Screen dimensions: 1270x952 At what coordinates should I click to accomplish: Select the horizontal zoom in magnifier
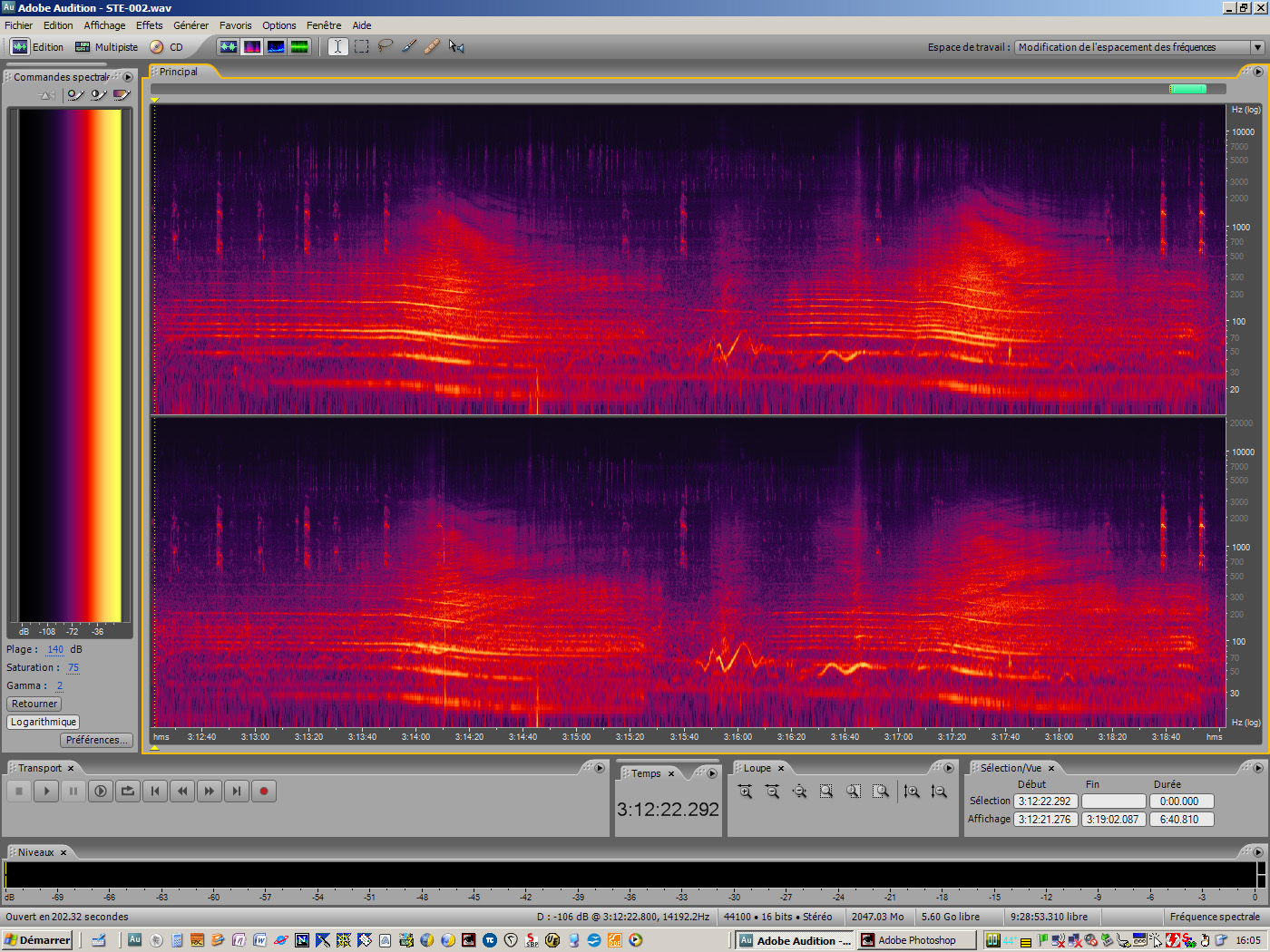[744, 791]
